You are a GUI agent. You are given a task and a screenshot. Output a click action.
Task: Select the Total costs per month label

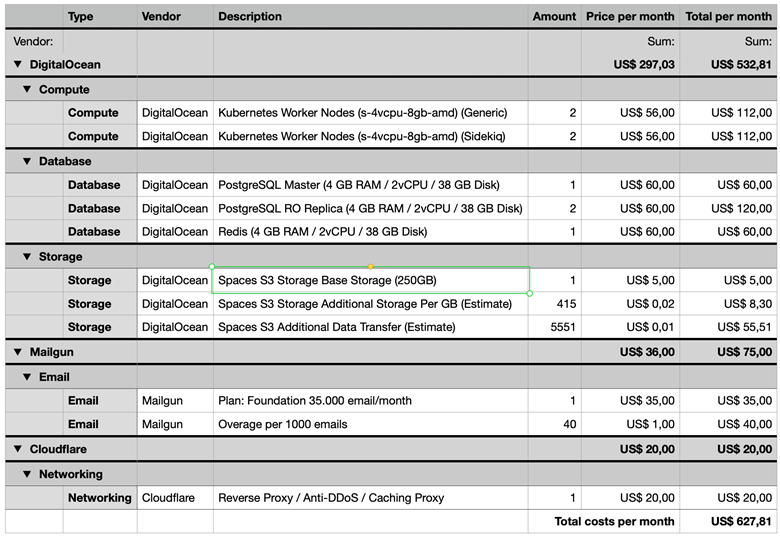coord(614,521)
